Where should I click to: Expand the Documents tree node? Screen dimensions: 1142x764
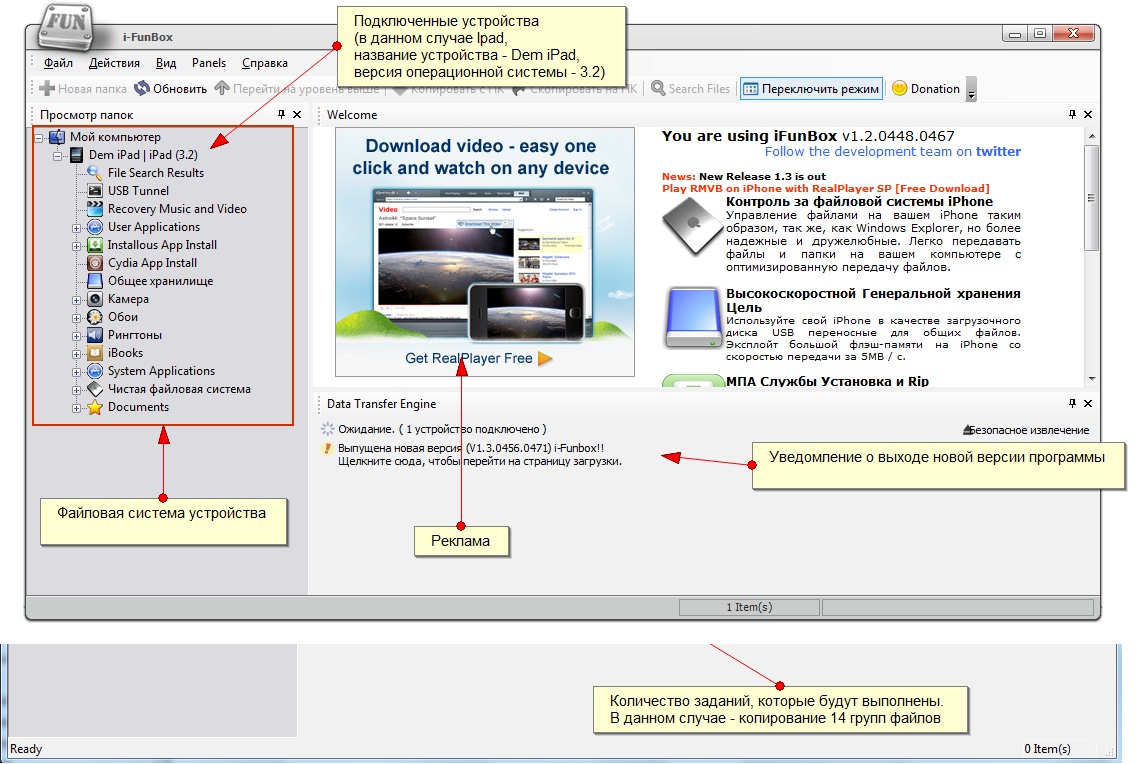(x=76, y=408)
